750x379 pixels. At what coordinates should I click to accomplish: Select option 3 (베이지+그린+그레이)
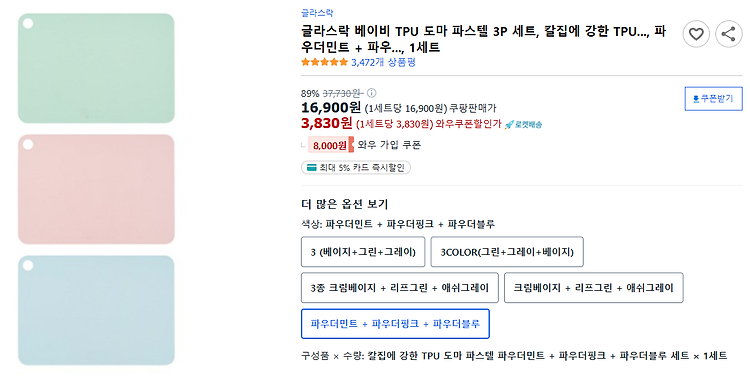(x=363, y=252)
